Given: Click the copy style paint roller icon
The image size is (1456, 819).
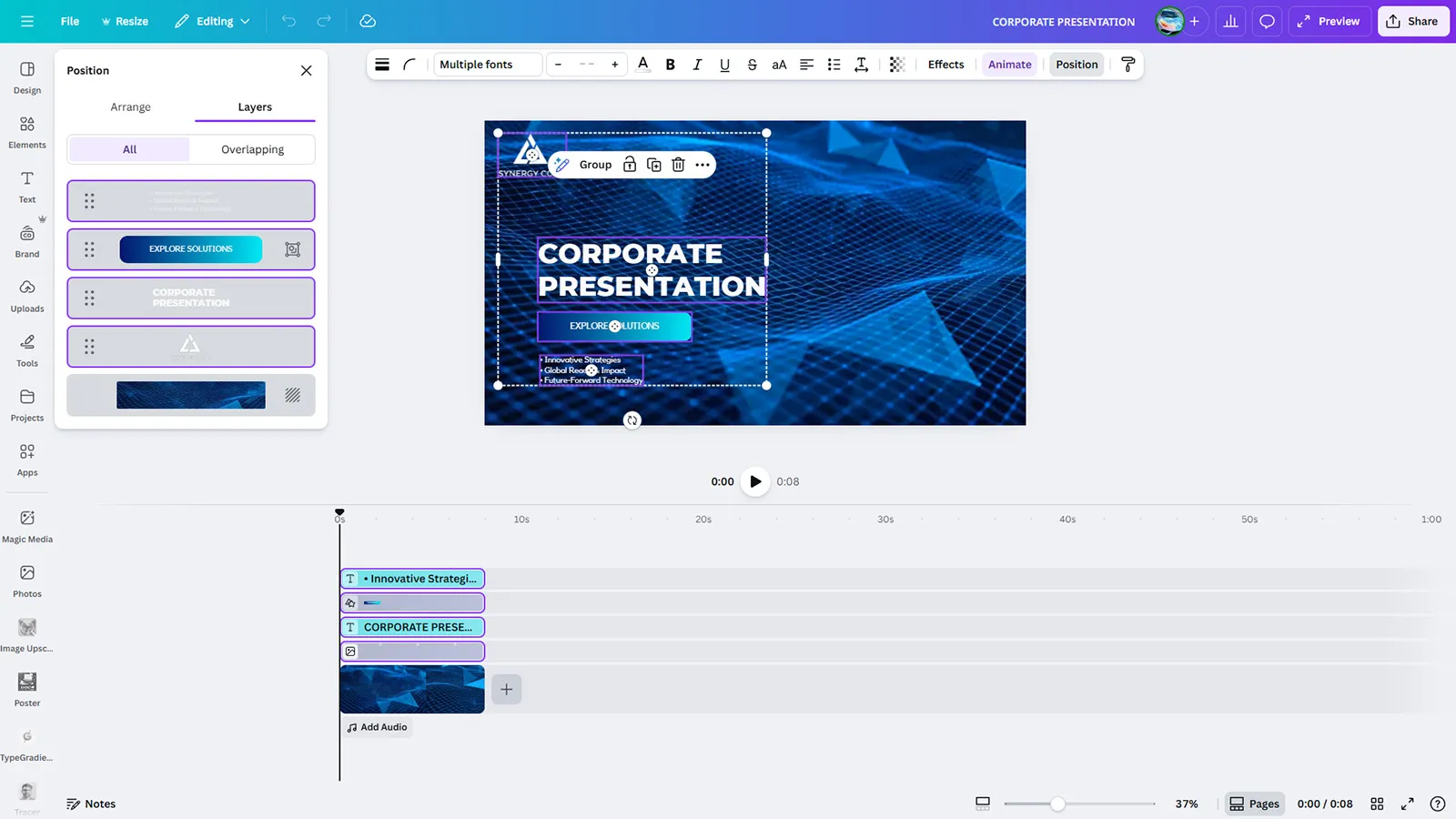Looking at the screenshot, I should pos(1127,65).
